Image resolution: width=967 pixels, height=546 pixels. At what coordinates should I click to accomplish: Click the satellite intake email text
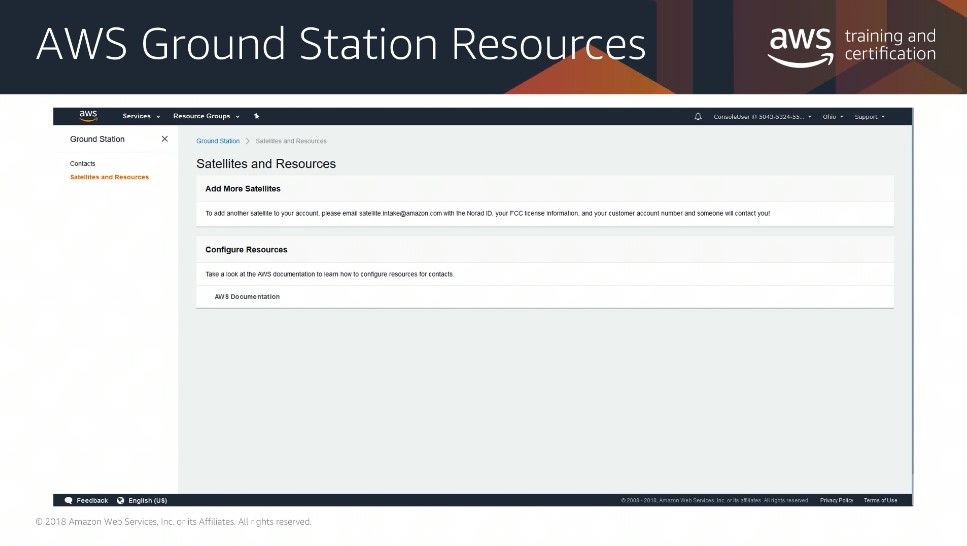400,213
